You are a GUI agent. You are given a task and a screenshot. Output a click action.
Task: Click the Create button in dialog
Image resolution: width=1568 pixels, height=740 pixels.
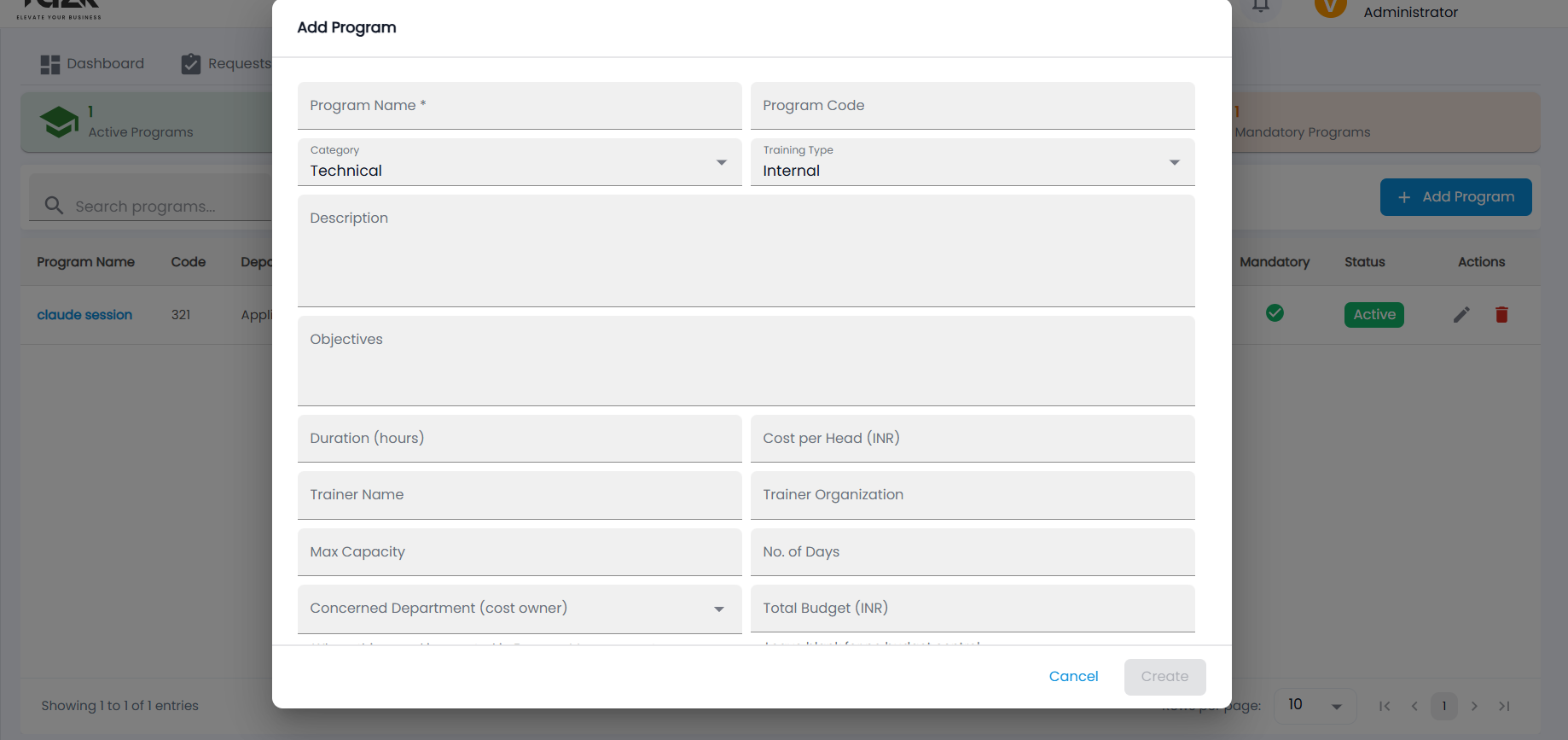[1164, 677]
